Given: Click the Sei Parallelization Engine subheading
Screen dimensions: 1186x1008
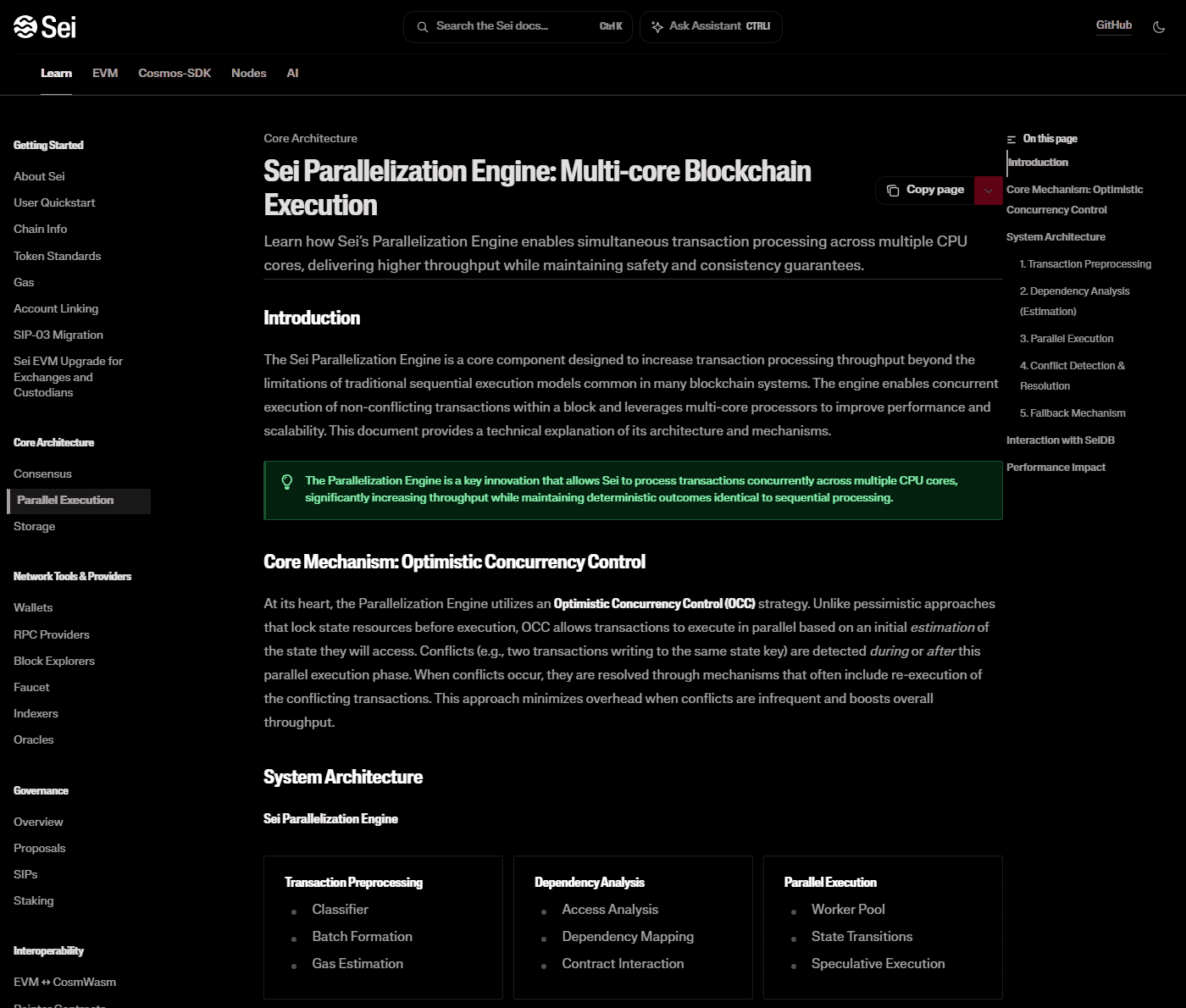Looking at the screenshot, I should point(330,819).
